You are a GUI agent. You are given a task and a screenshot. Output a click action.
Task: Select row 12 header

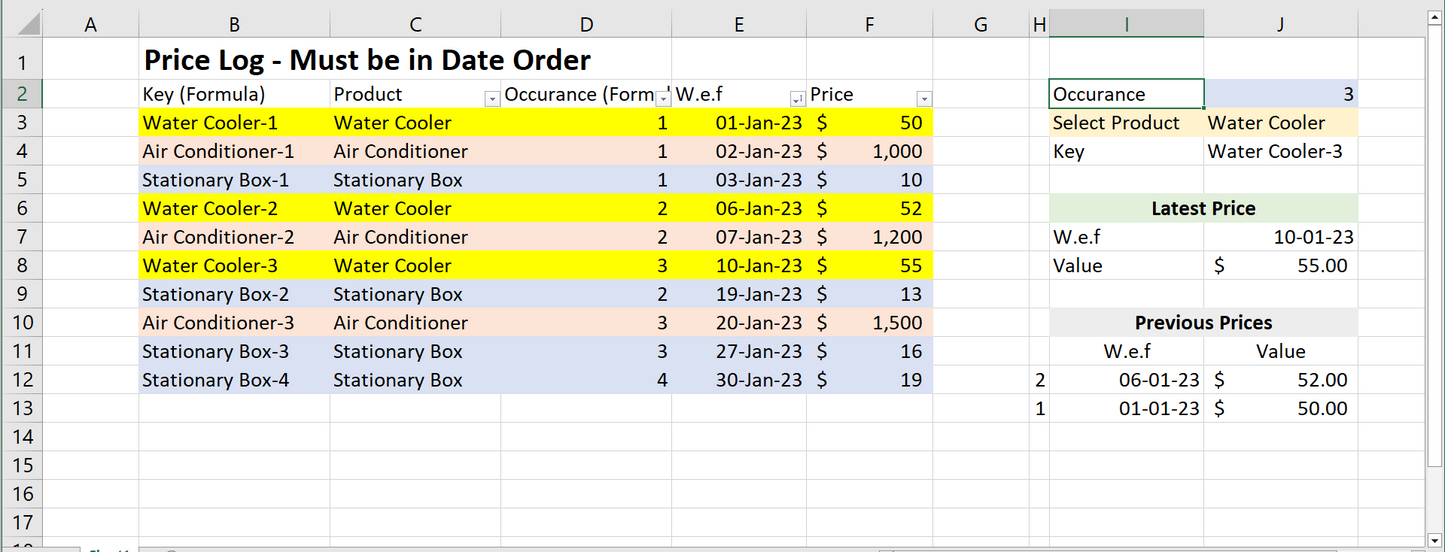(24, 380)
